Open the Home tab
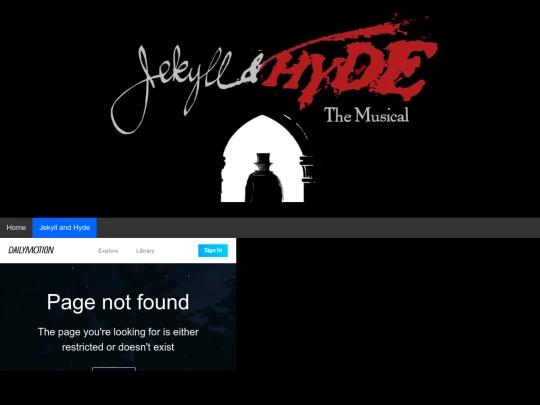This screenshot has width=540, height=405. [16, 228]
